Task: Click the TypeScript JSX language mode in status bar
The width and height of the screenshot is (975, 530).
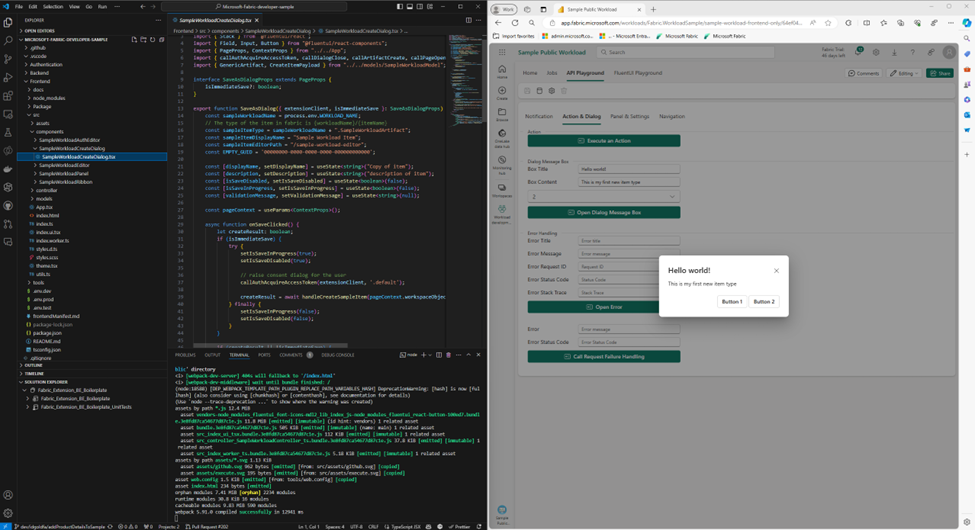Action: coord(404,526)
